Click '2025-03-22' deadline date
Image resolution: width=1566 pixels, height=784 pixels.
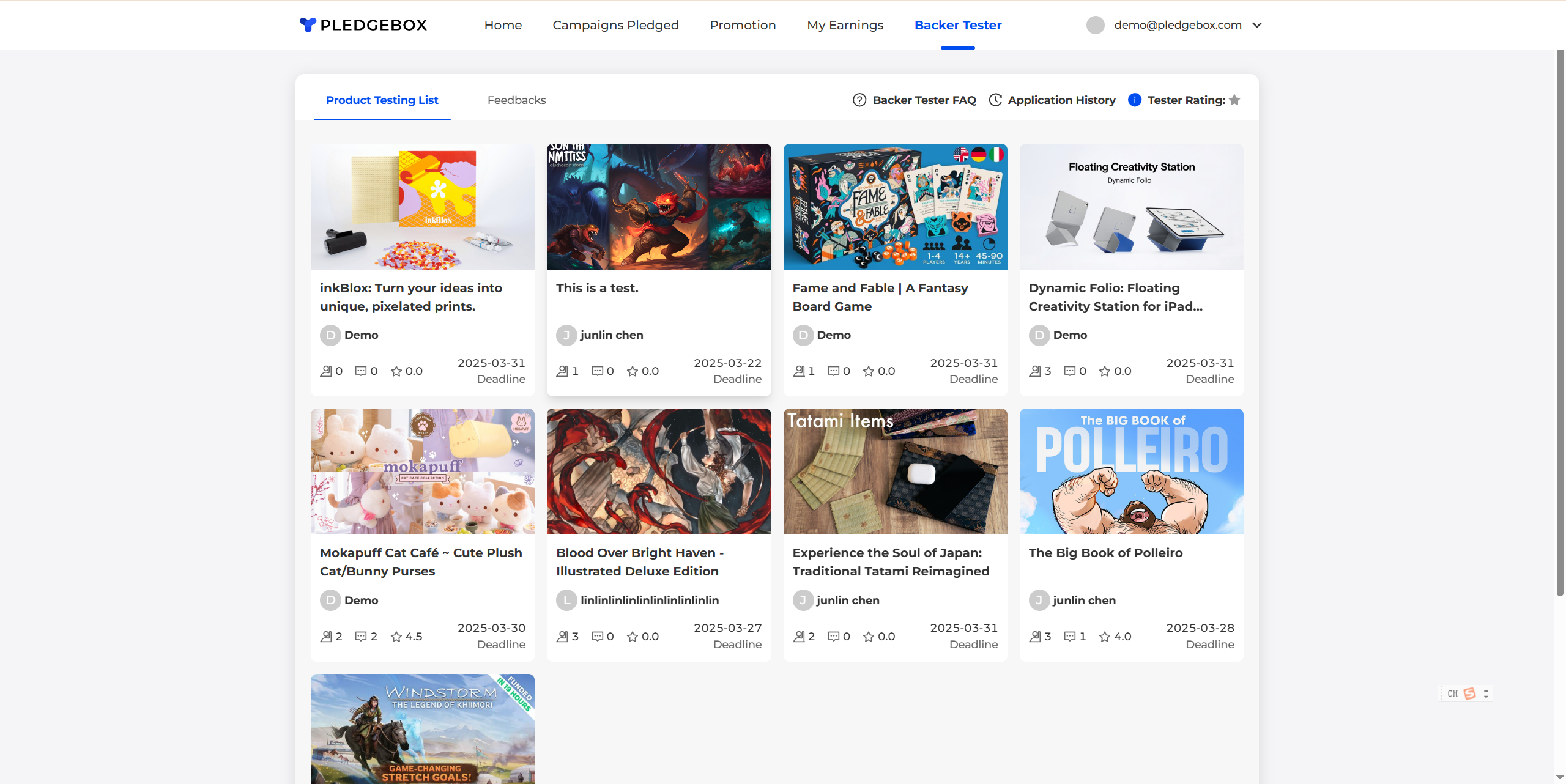[x=727, y=363]
